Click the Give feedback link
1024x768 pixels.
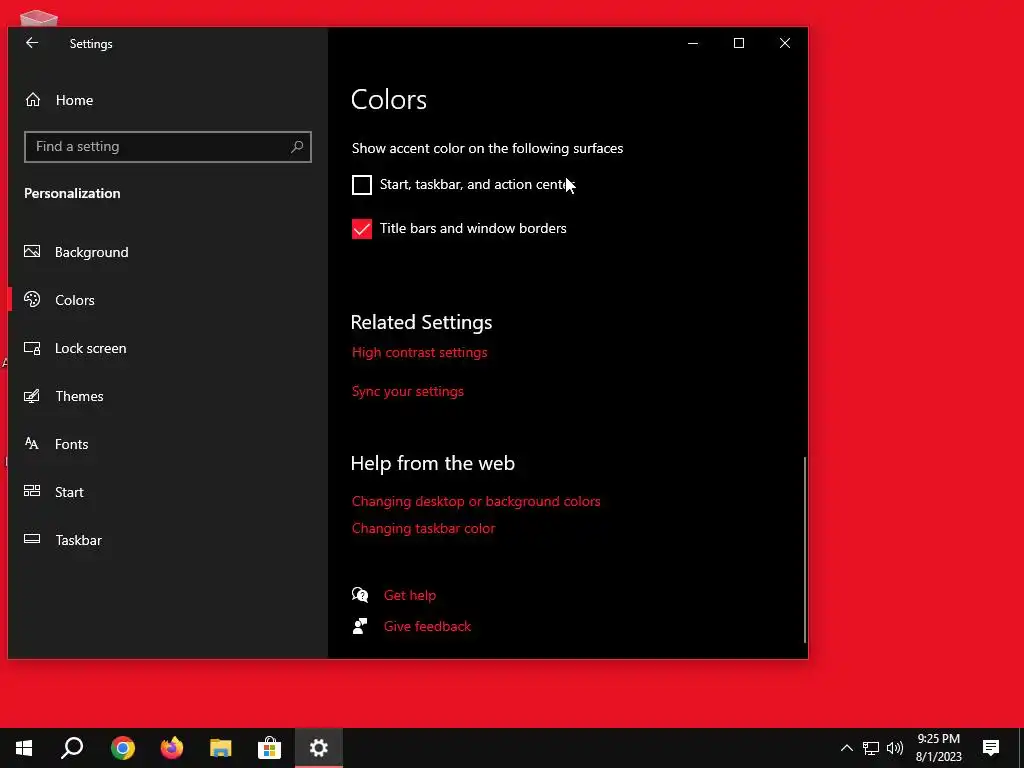click(x=427, y=626)
